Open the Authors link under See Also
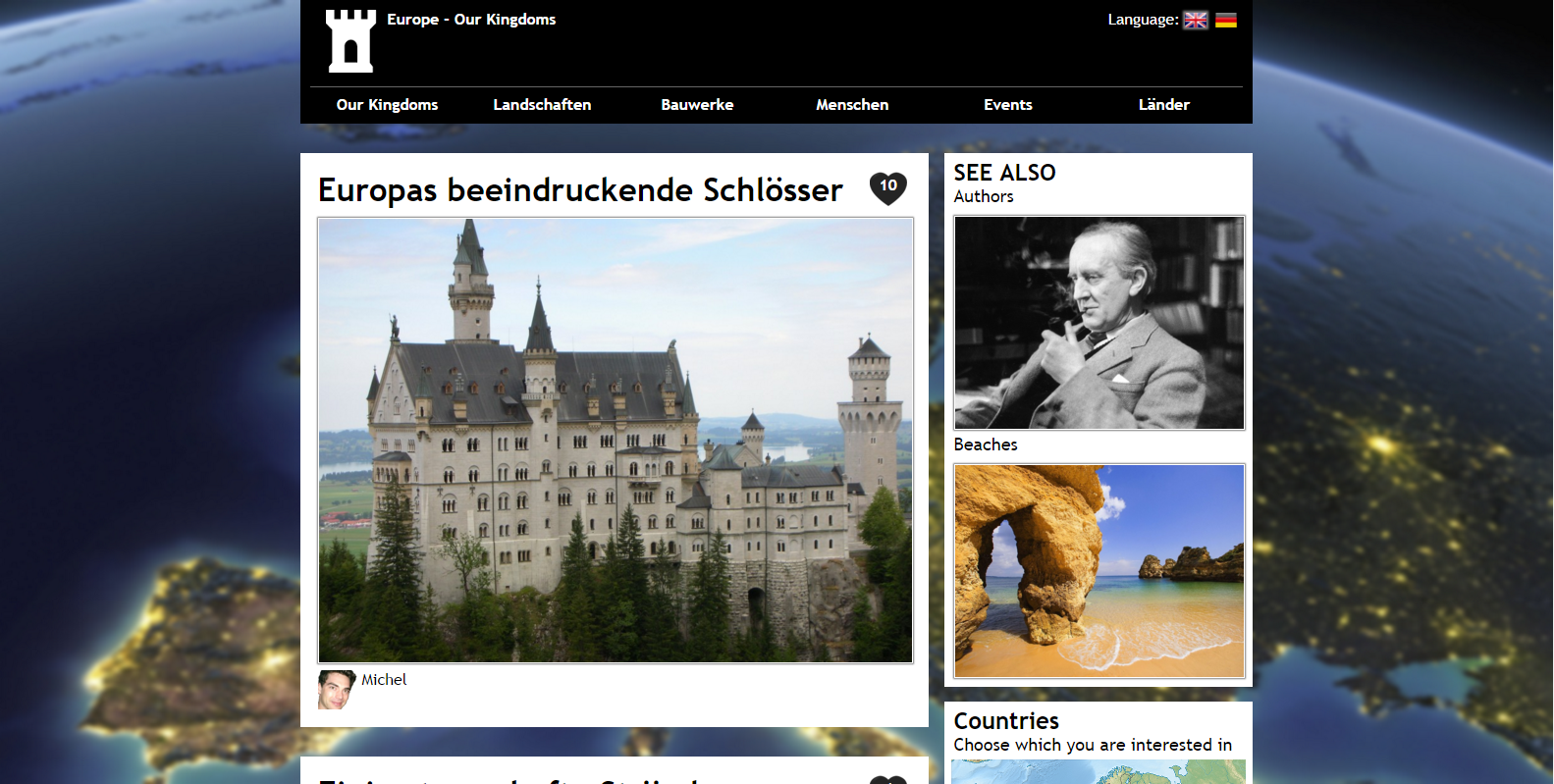The width and height of the screenshot is (1554, 784). 984,196
